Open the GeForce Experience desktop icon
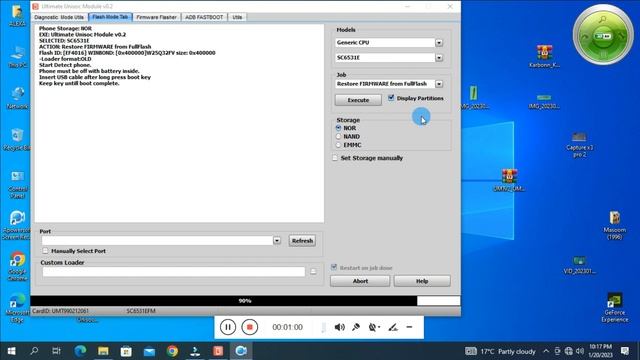Image resolution: width=640 pixels, height=360 pixels. pos(614,307)
